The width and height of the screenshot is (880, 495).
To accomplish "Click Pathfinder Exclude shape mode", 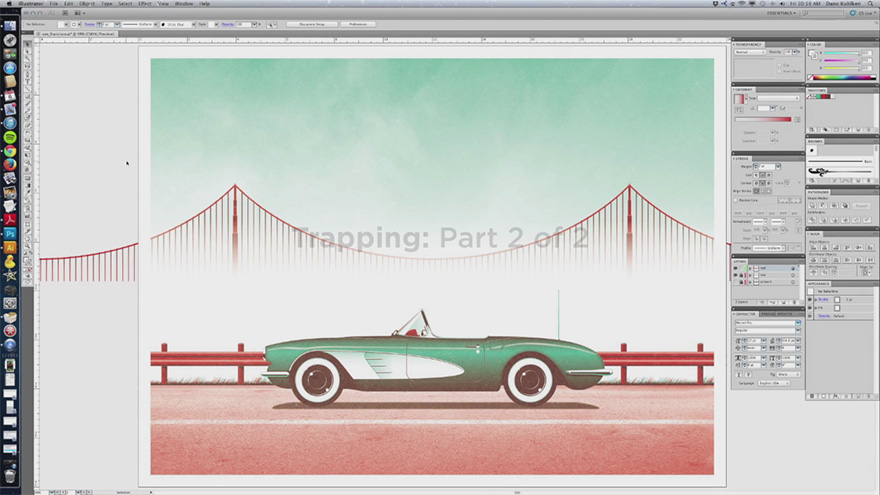I will click(x=845, y=206).
